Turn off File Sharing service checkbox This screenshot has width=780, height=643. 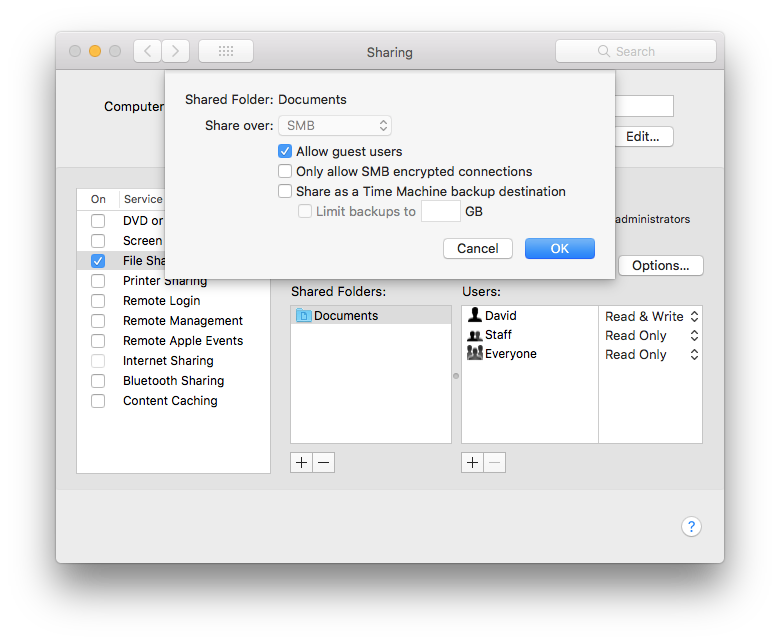point(98,261)
